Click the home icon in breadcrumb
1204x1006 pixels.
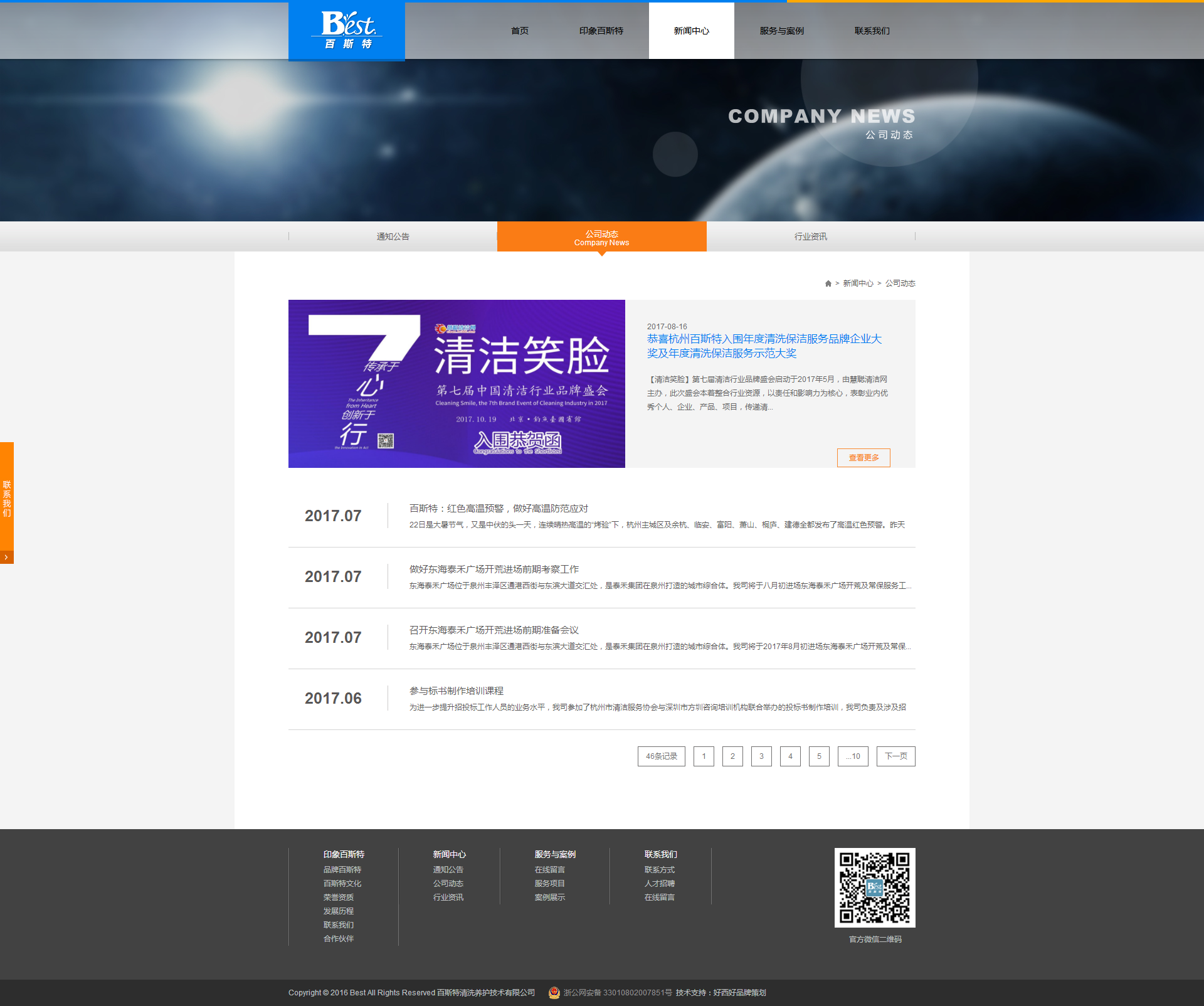[x=828, y=283]
